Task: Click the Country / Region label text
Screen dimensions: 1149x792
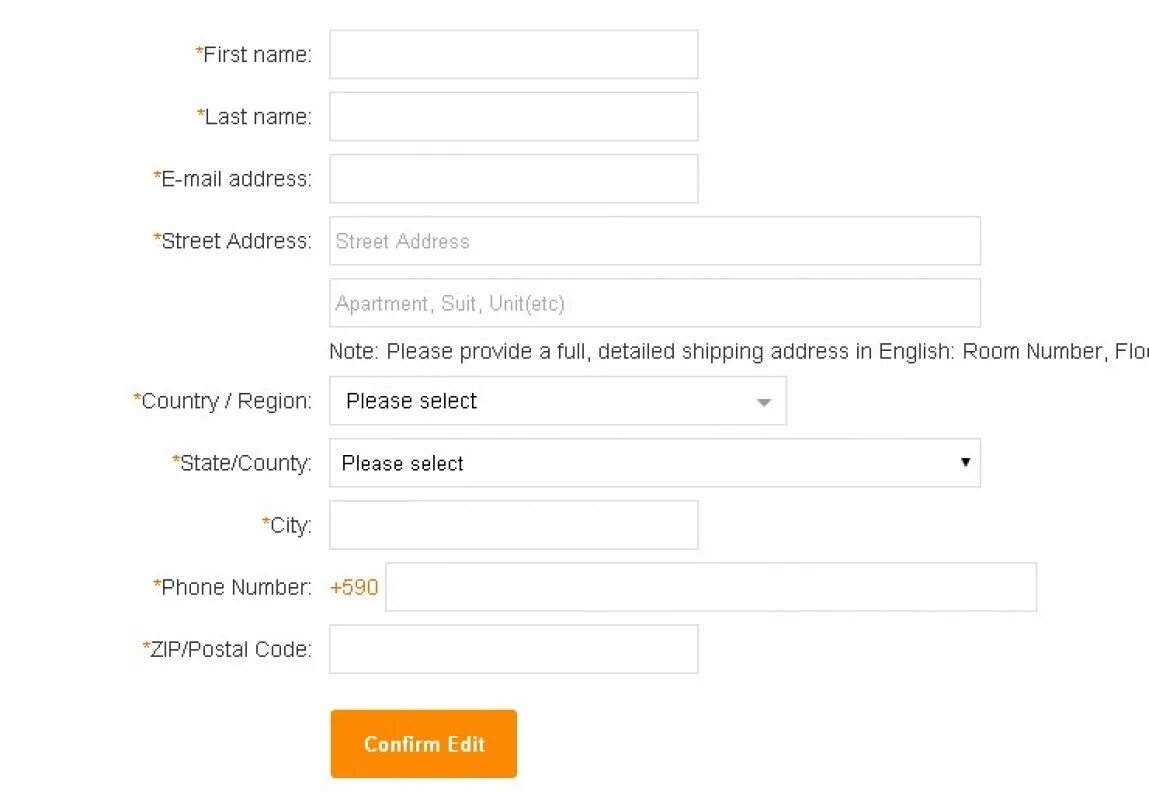Action: [222, 401]
